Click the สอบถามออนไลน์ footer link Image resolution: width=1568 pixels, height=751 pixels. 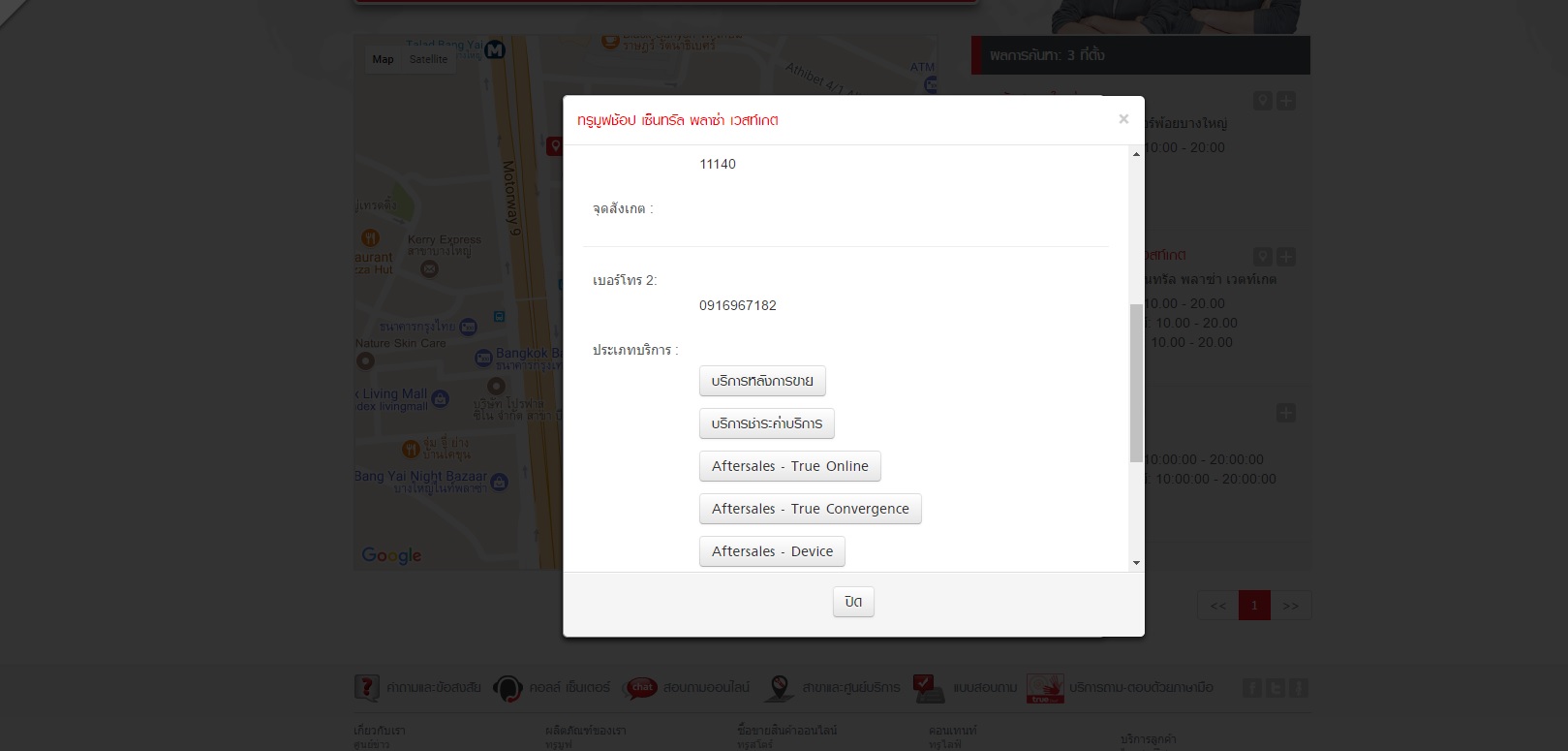click(706, 688)
